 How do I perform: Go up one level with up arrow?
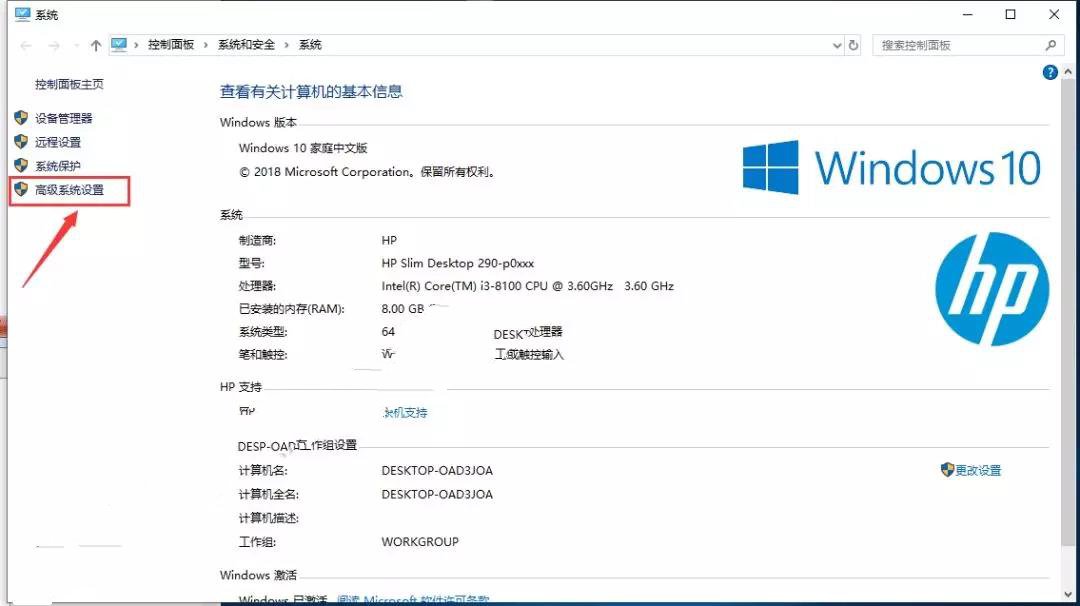point(96,45)
